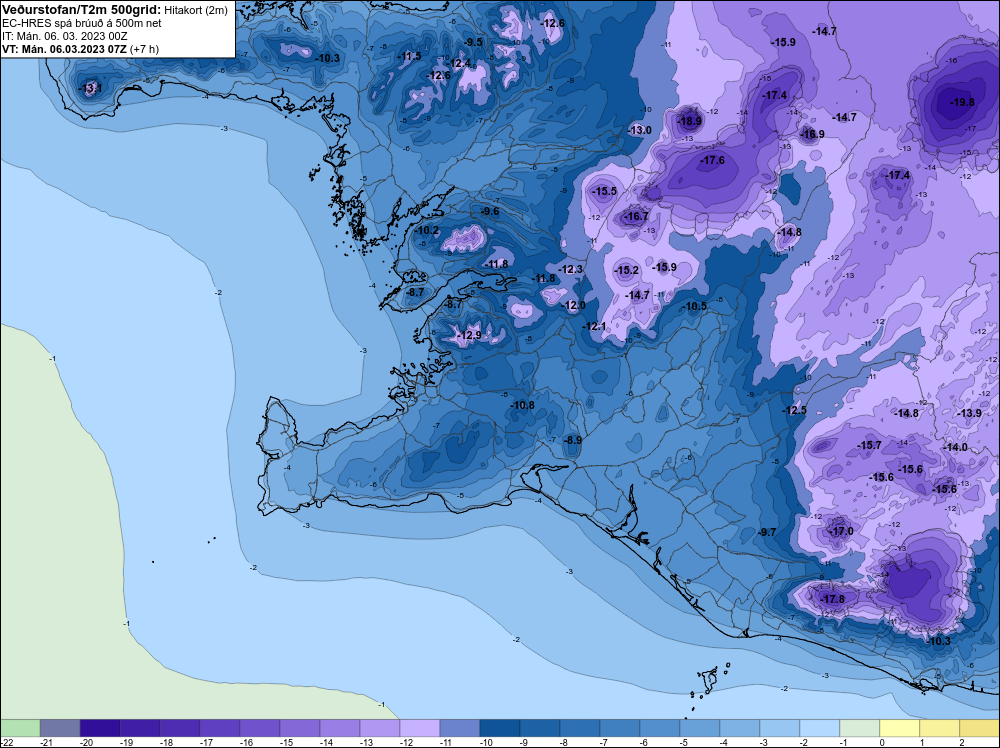The width and height of the screenshot is (1000, 748).
Task: Click the -10.2 temperature label
Action: click(x=426, y=230)
